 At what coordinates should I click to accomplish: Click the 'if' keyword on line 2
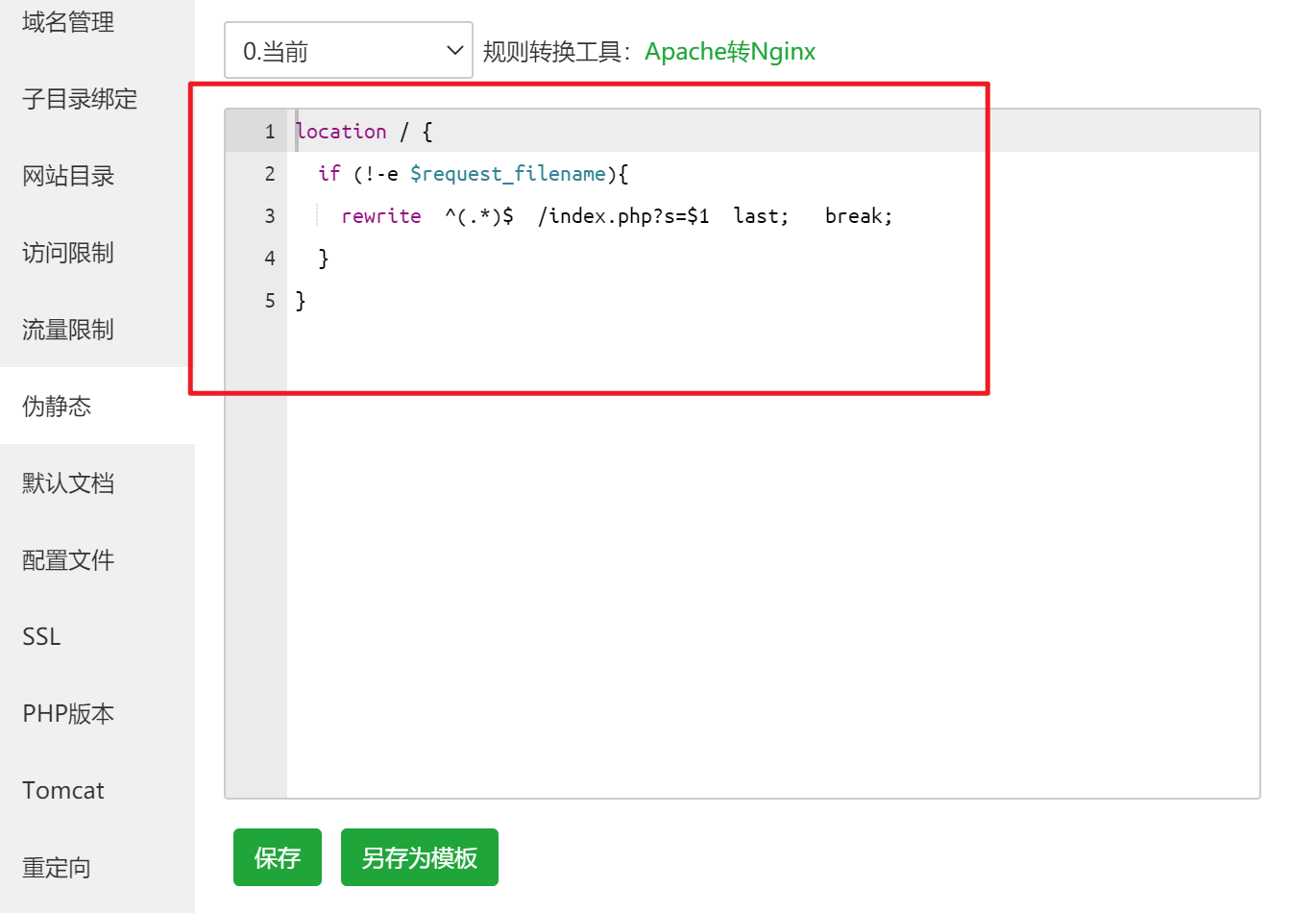tap(329, 174)
